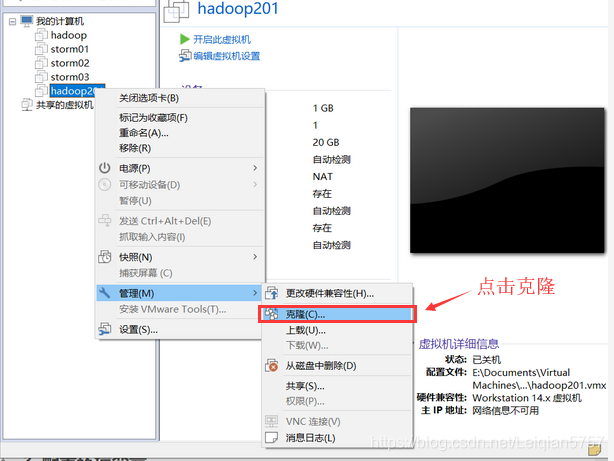This screenshot has height=461, width=614.
Task: Click the shared VMs icon
Action: [x=27, y=105]
